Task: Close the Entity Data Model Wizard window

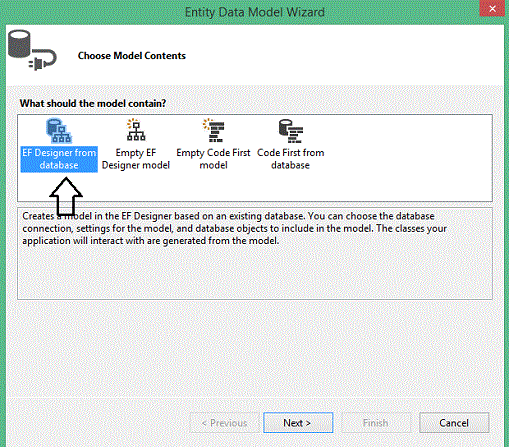Action: pyautogui.click(x=492, y=8)
